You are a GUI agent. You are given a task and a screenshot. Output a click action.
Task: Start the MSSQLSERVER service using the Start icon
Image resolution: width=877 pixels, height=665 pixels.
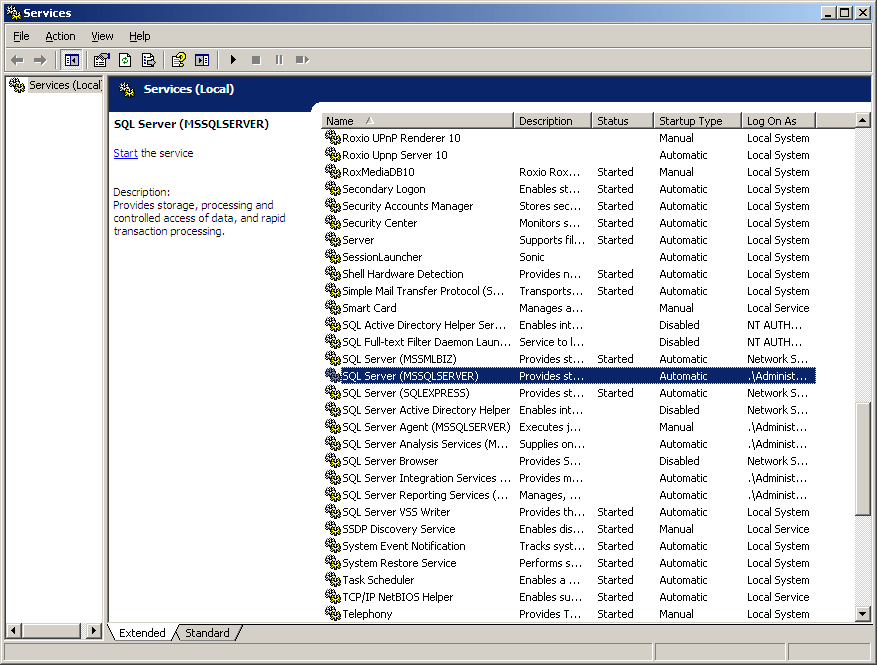[x=232, y=60]
